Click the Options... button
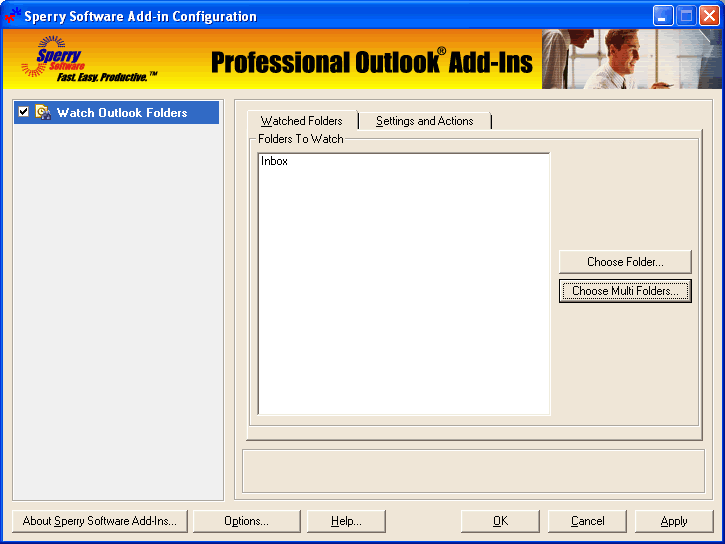 pos(246,521)
